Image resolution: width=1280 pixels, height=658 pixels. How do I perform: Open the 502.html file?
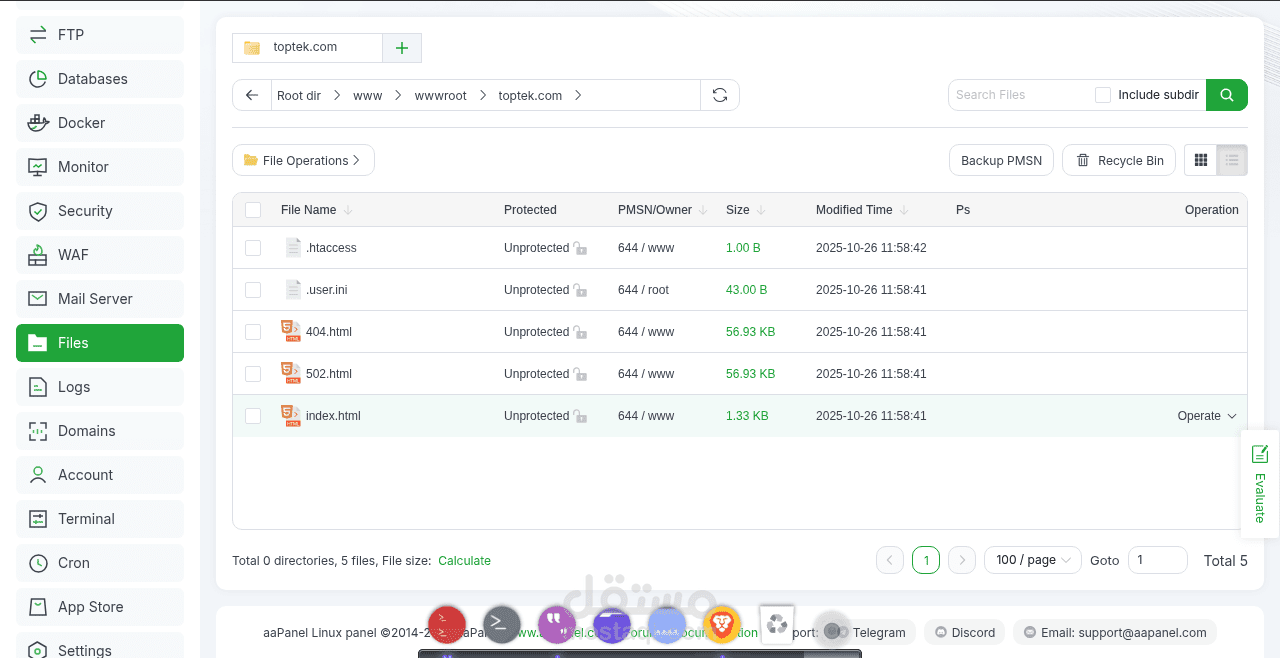point(329,374)
